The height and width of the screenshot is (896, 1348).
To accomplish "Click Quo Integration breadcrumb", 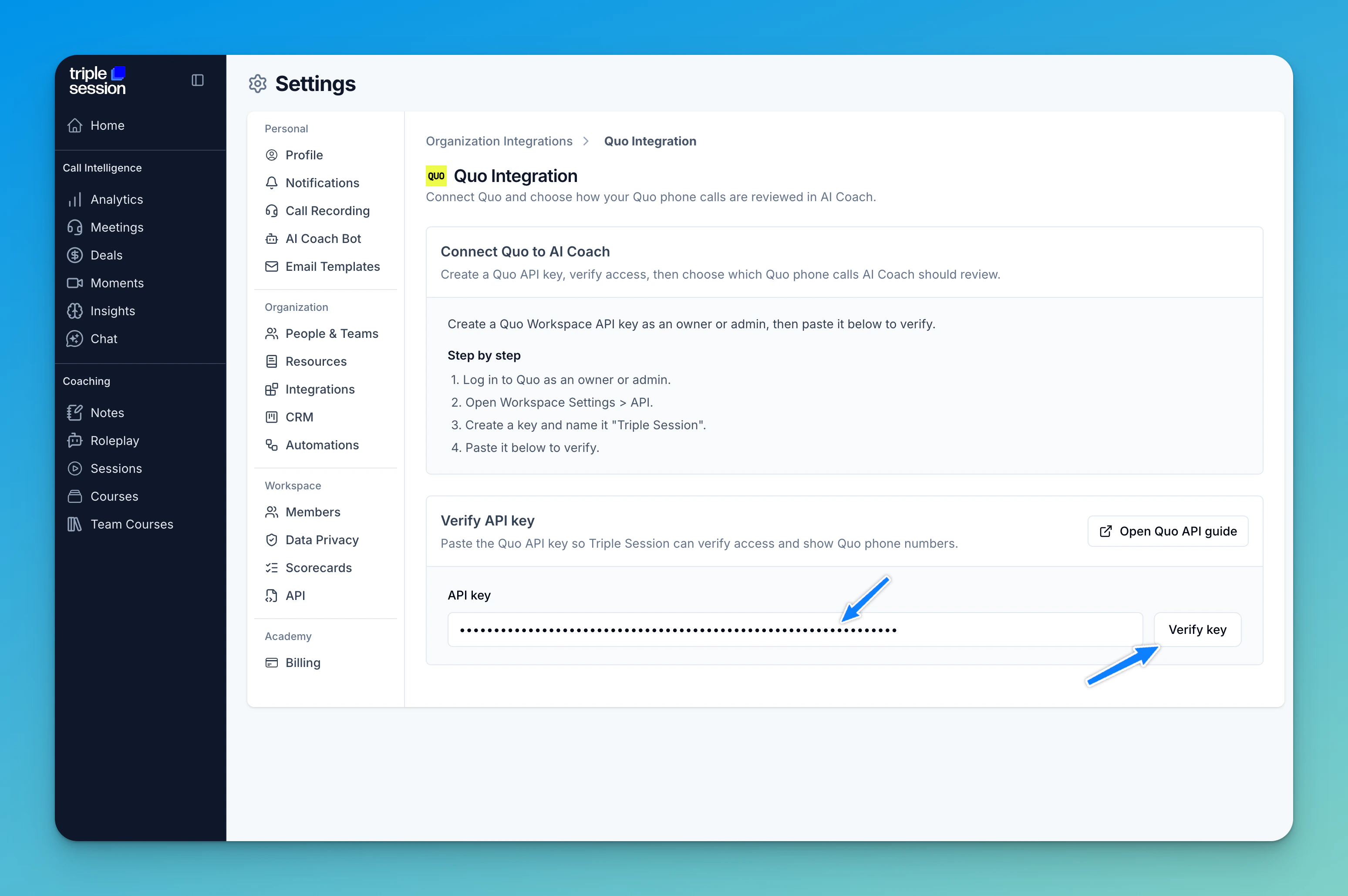I will pos(650,141).
